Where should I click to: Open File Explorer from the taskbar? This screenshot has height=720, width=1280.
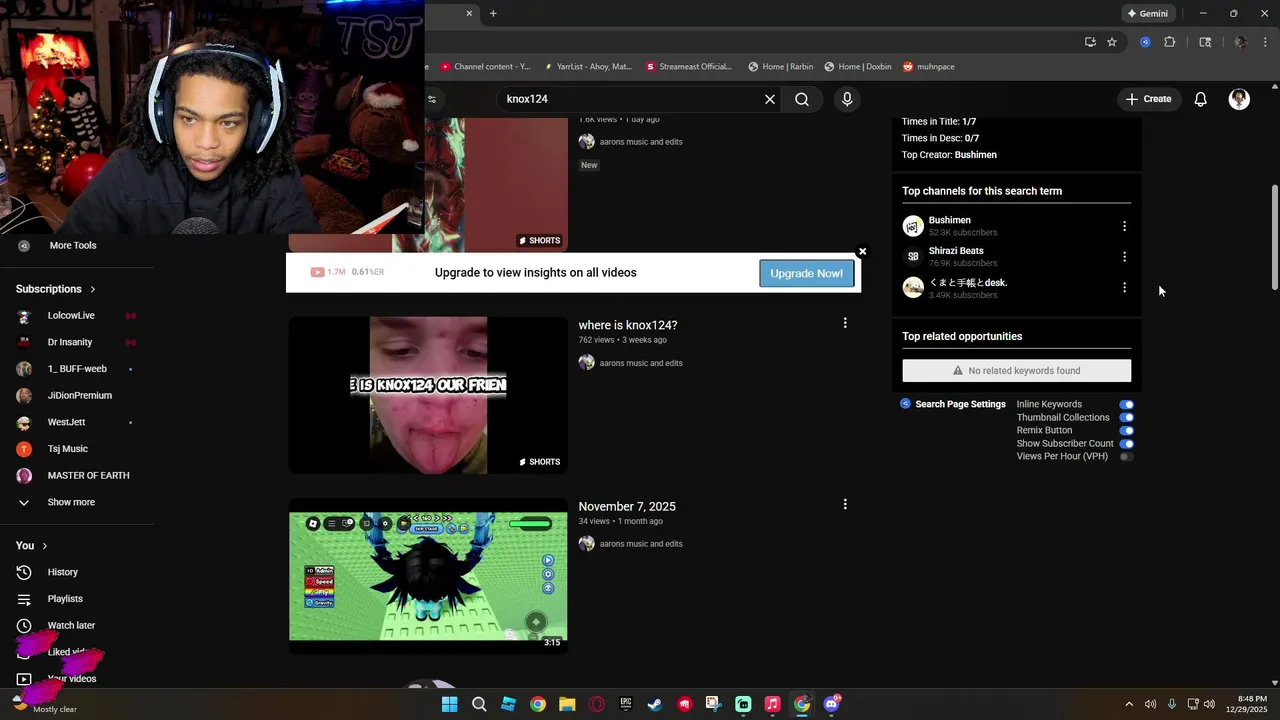[x=567, y=704]
